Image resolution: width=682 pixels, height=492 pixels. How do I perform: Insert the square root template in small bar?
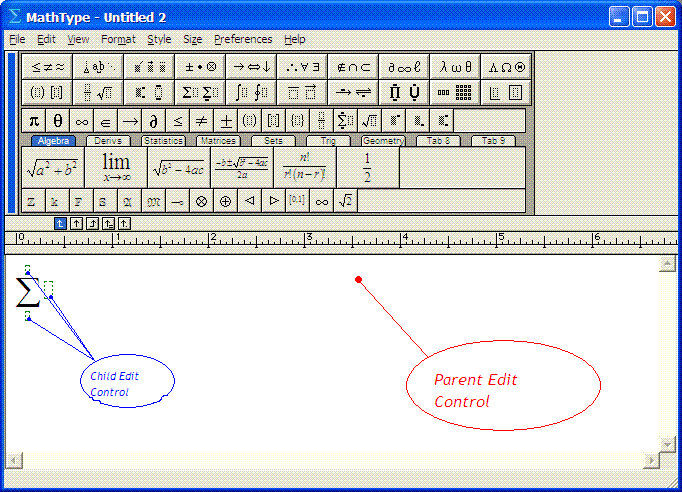pyautogui.click(x=369, y=120)
